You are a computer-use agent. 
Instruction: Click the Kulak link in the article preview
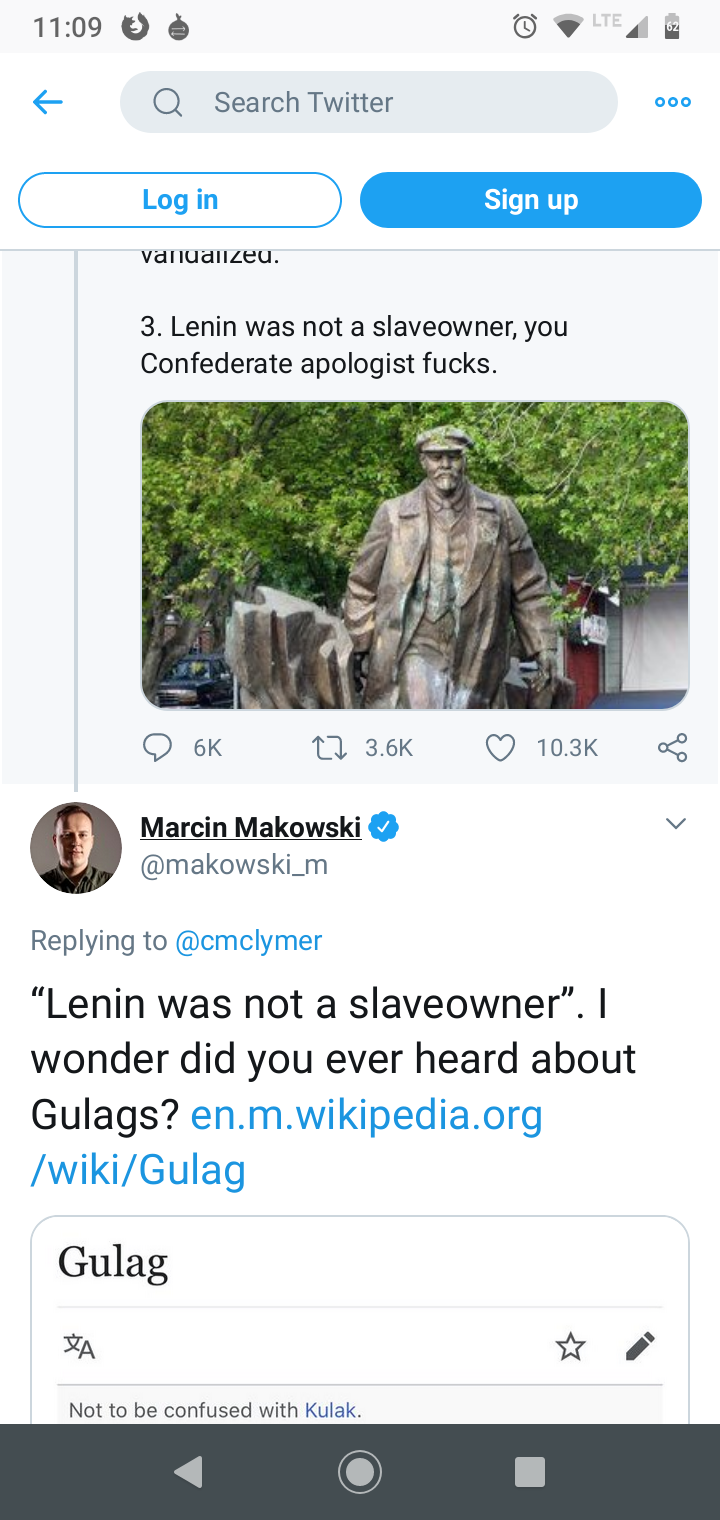(332, 1410)
